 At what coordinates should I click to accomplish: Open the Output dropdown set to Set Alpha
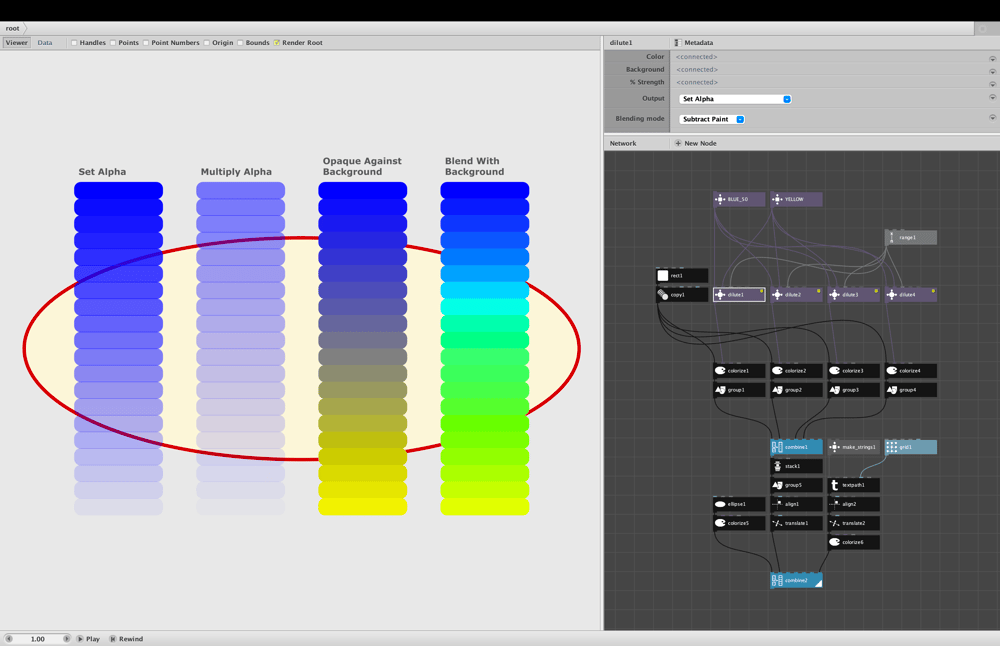pos(735,99)
